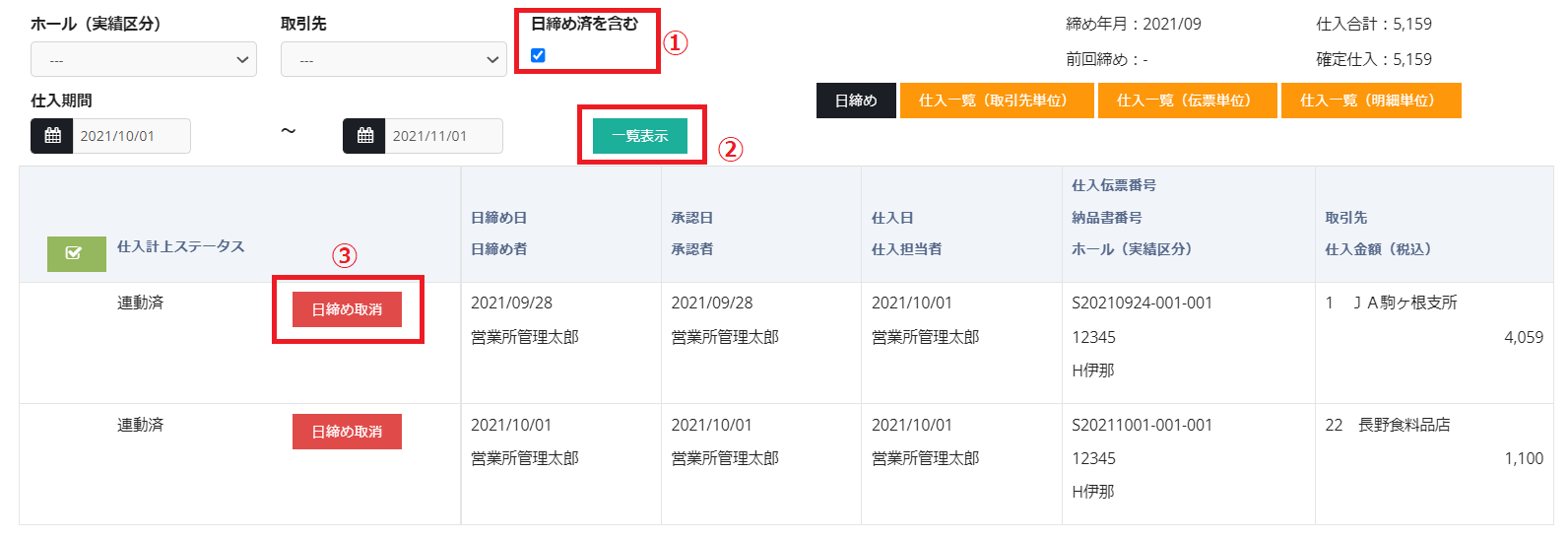Click the start date calendar icon
This screenshot has height=540, width=1568.
52,136
